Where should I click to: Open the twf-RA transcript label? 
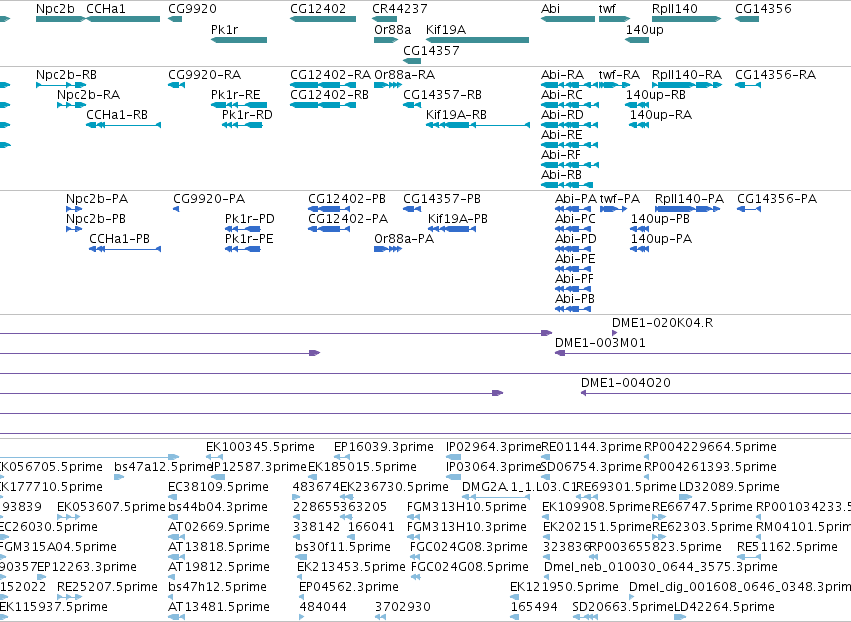(x=619, y=75)
